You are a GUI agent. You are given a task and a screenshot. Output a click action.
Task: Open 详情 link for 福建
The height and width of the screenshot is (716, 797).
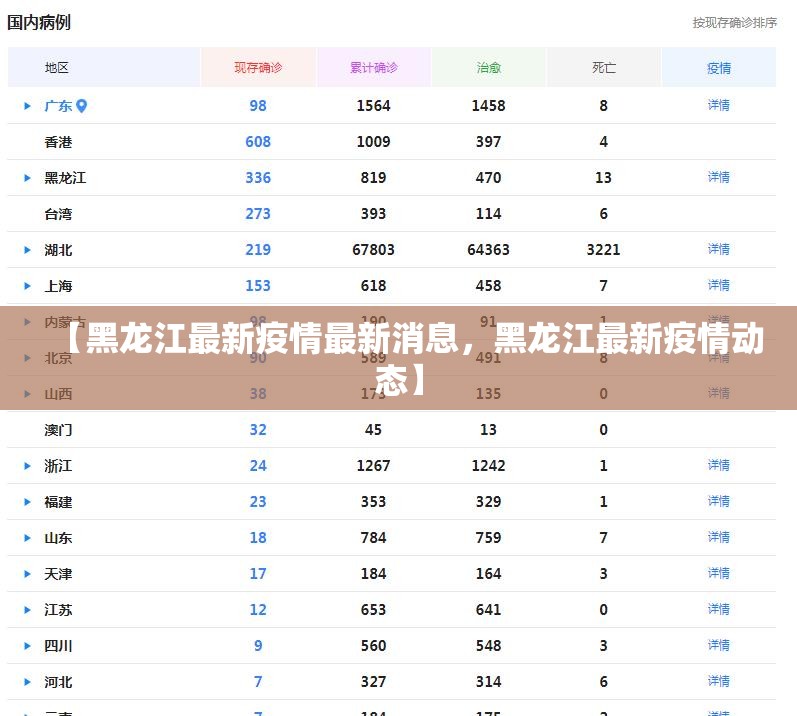719,502
